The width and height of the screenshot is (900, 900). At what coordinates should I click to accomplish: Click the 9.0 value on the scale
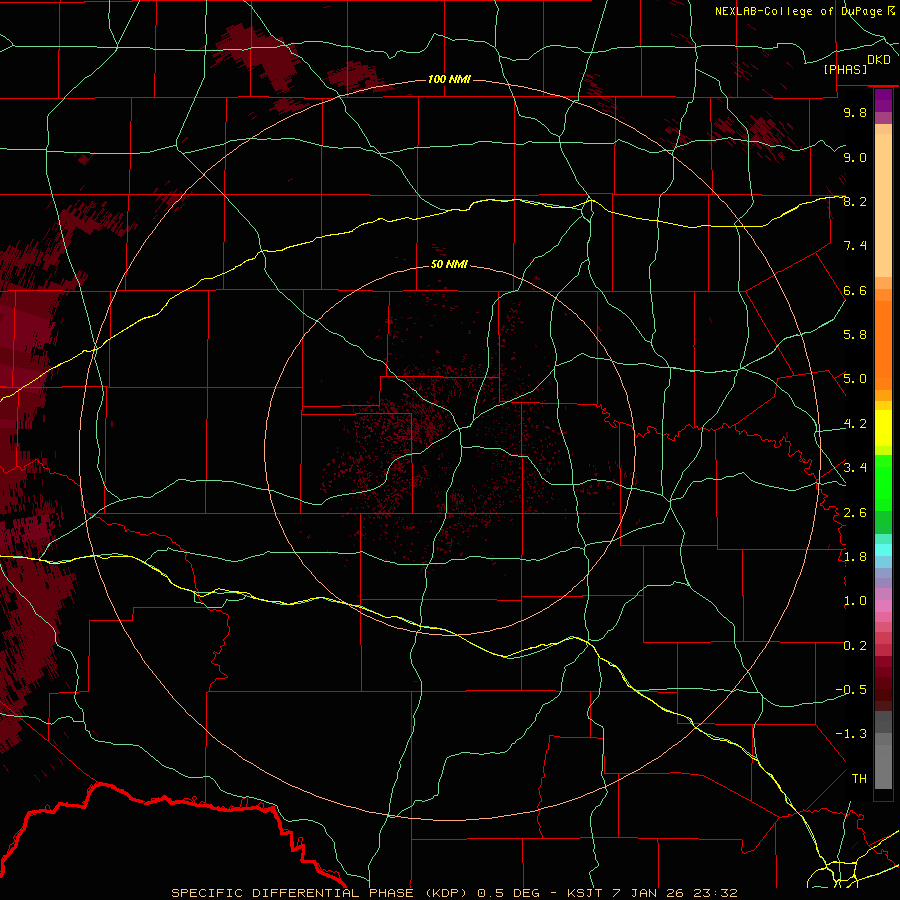pos(855,157)
